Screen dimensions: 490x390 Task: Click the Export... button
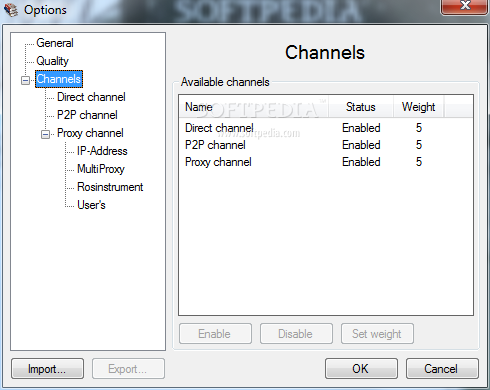pyautogui.click(x=128, y=369)
